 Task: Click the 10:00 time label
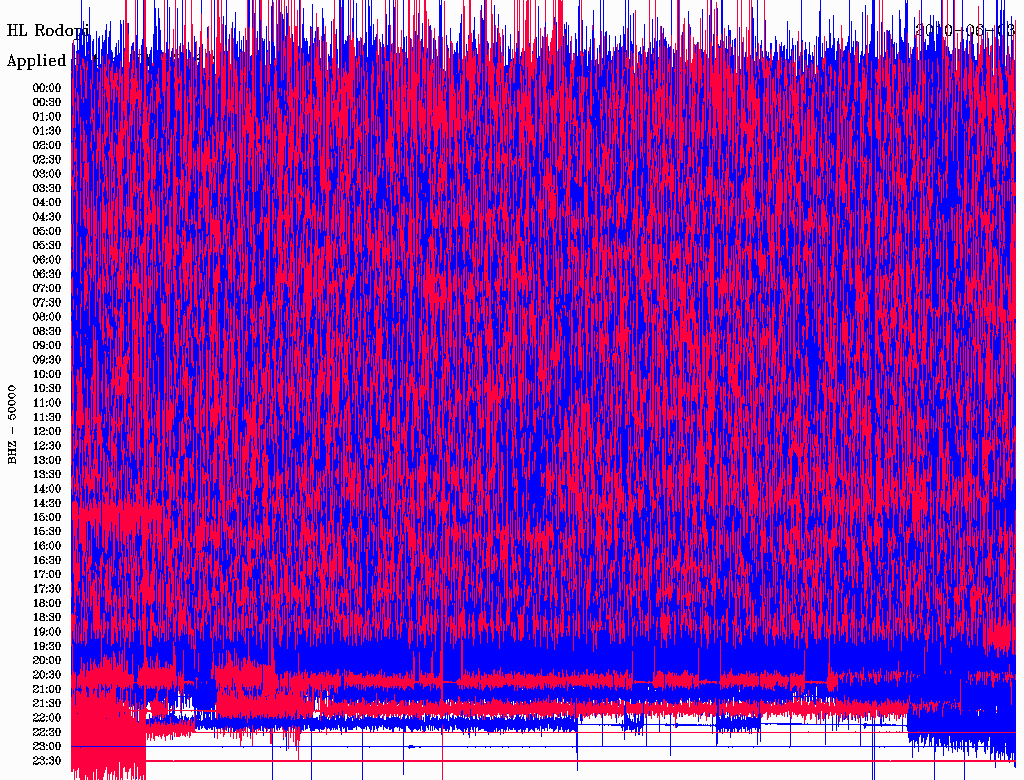[47, 374]
